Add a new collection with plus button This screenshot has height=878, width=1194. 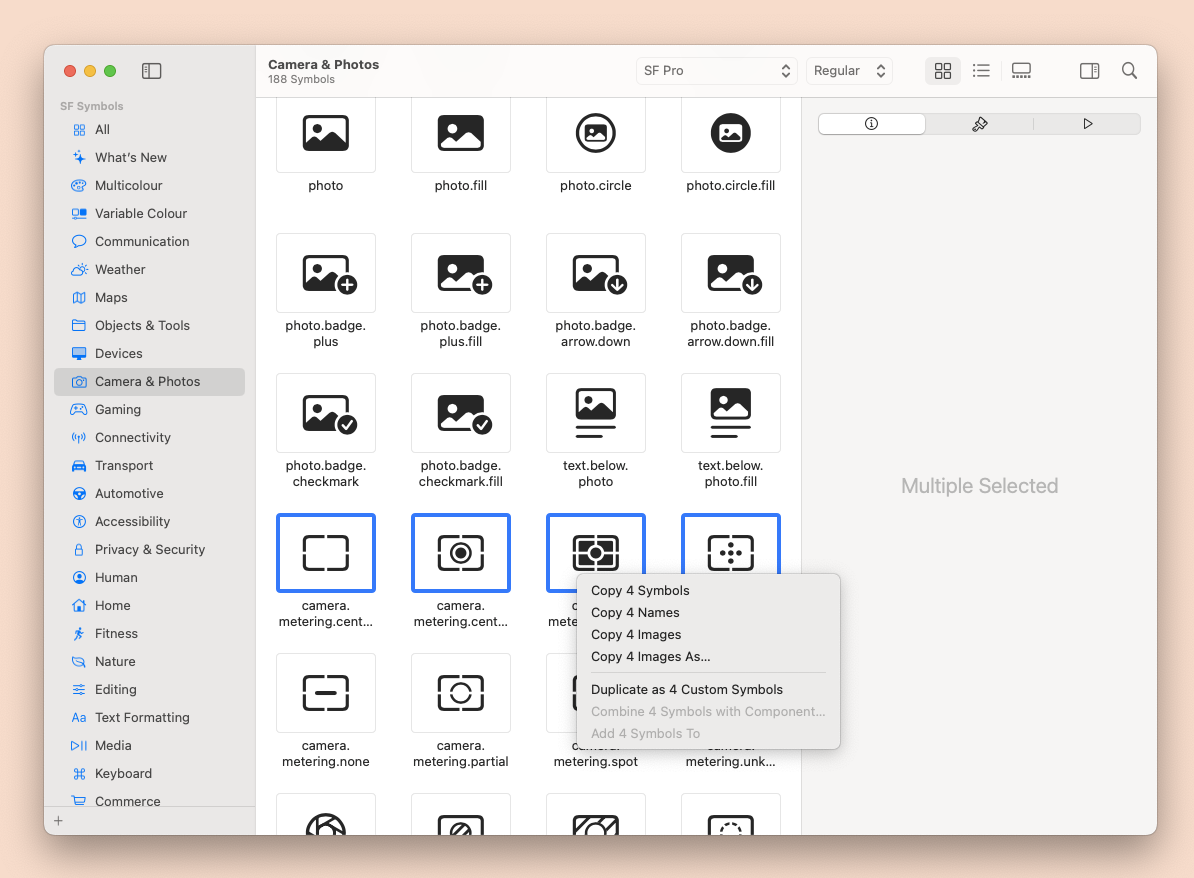point(59,821)
